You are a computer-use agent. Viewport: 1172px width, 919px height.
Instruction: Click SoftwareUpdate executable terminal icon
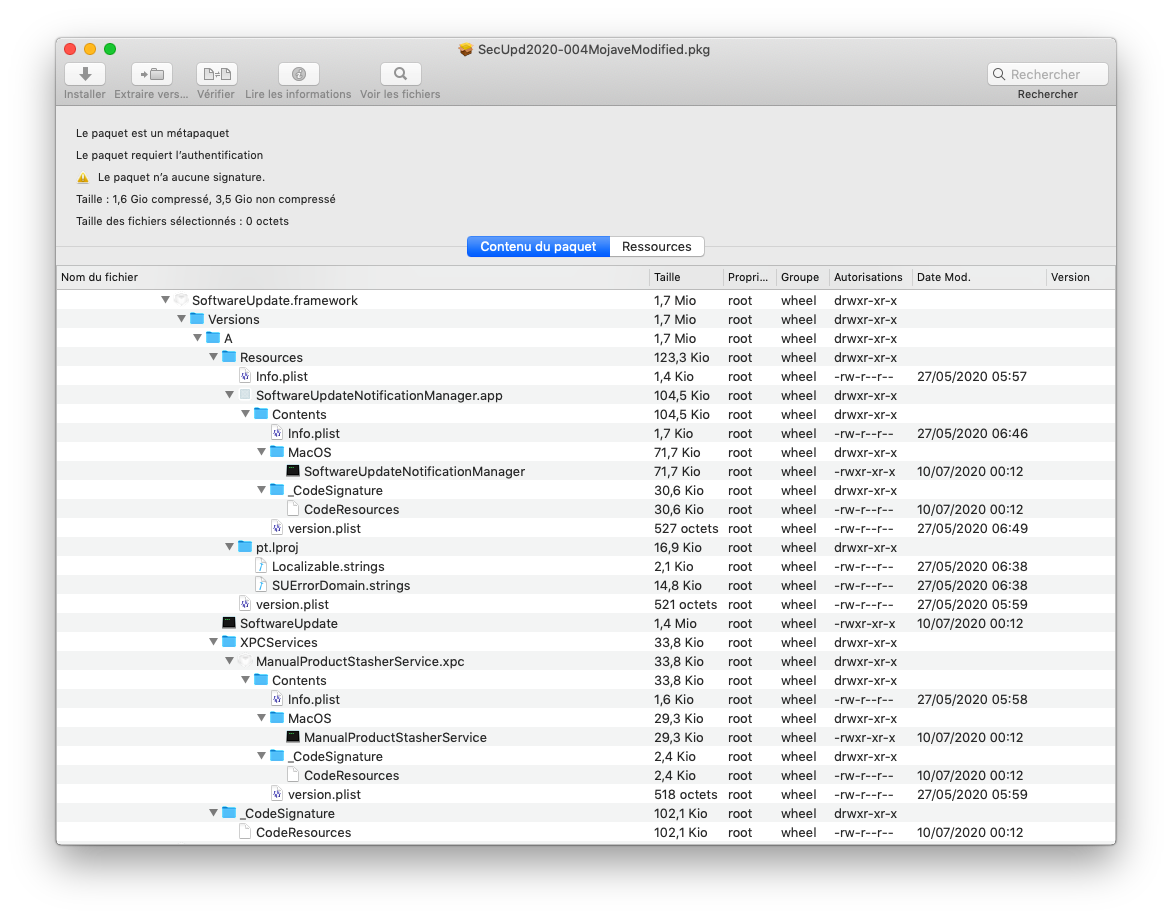tap(229, 622)
